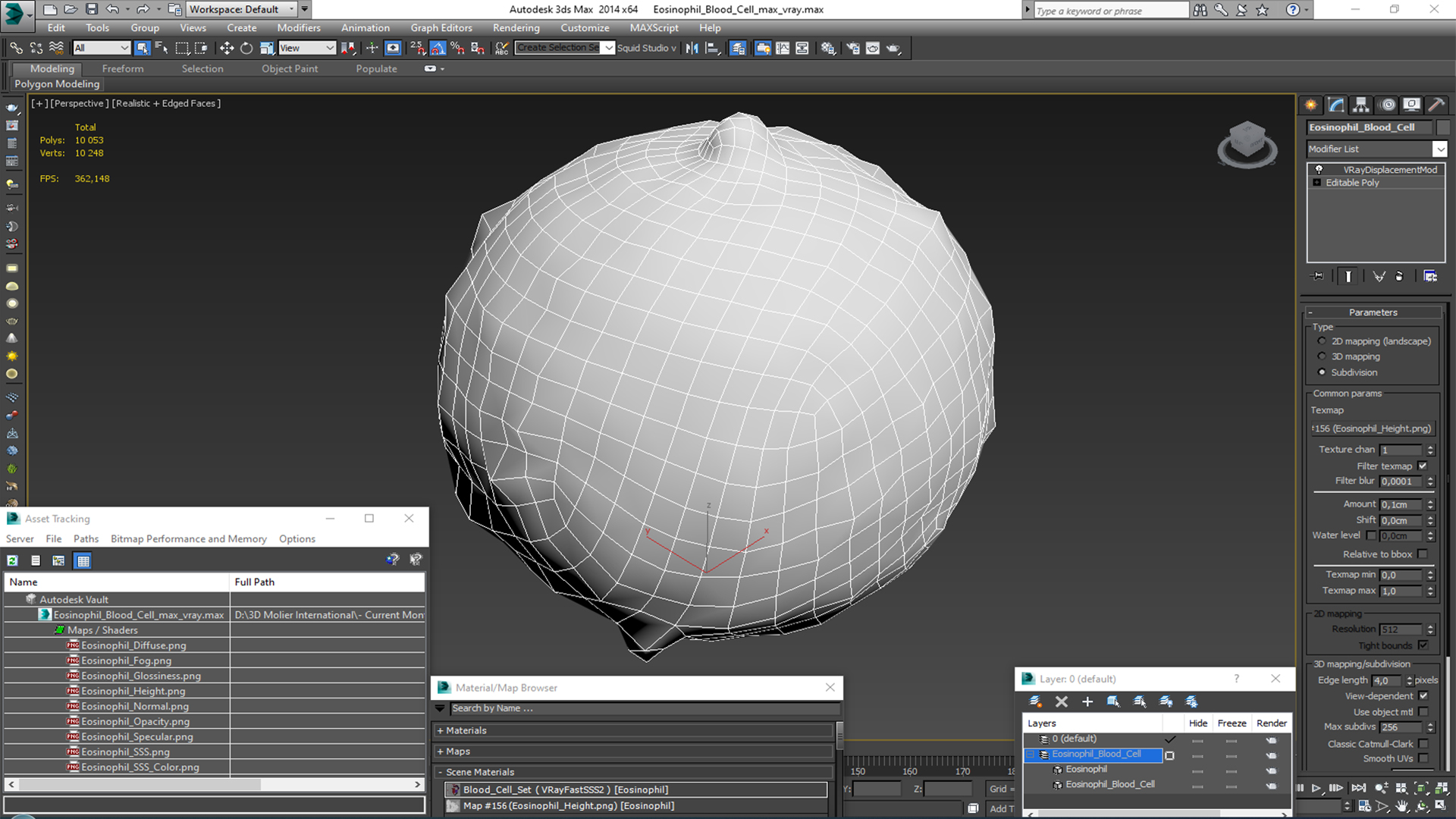Switch Asset Tracking to table view
This screenshot has width=1456, height=819.
(83, 560)
